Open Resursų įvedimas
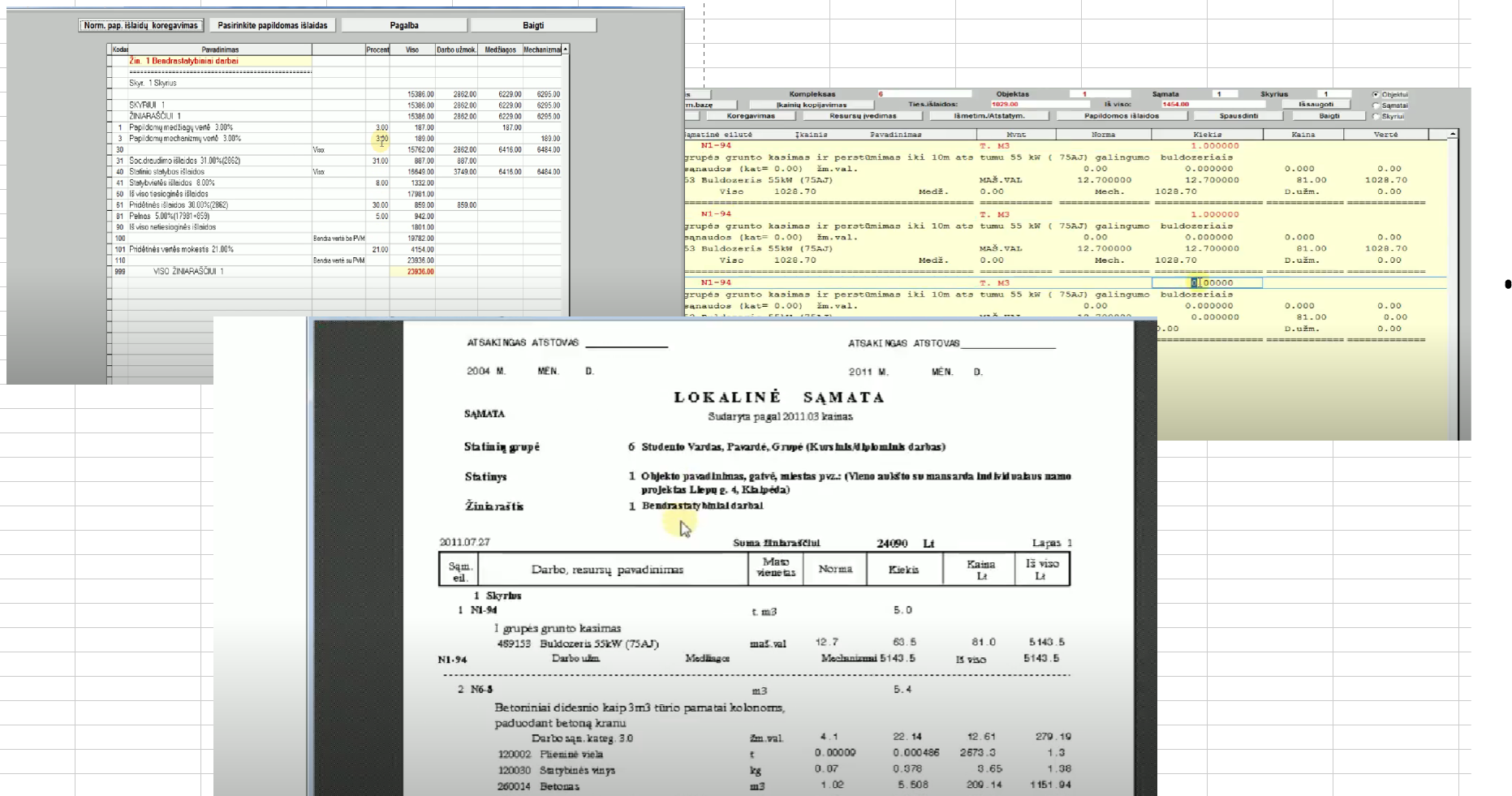 (x=863, y=116)
